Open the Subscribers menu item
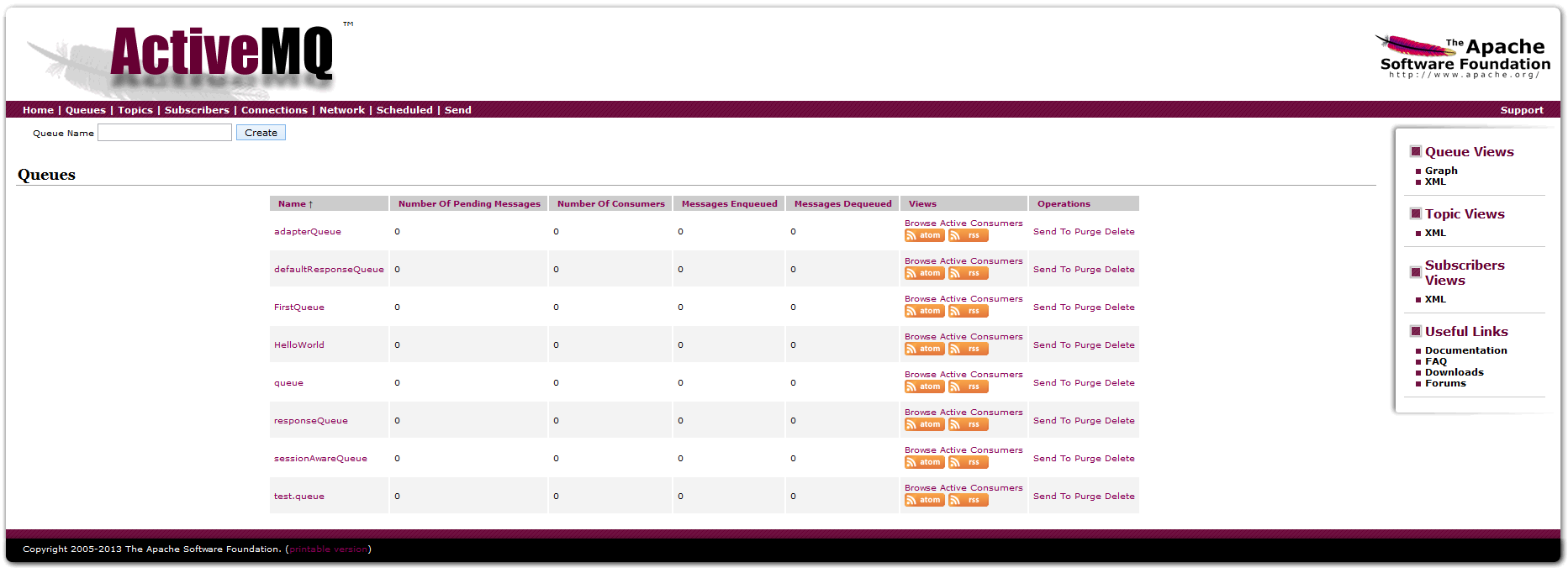This screenshot has height=573, width=1568. tap(197, 110)
